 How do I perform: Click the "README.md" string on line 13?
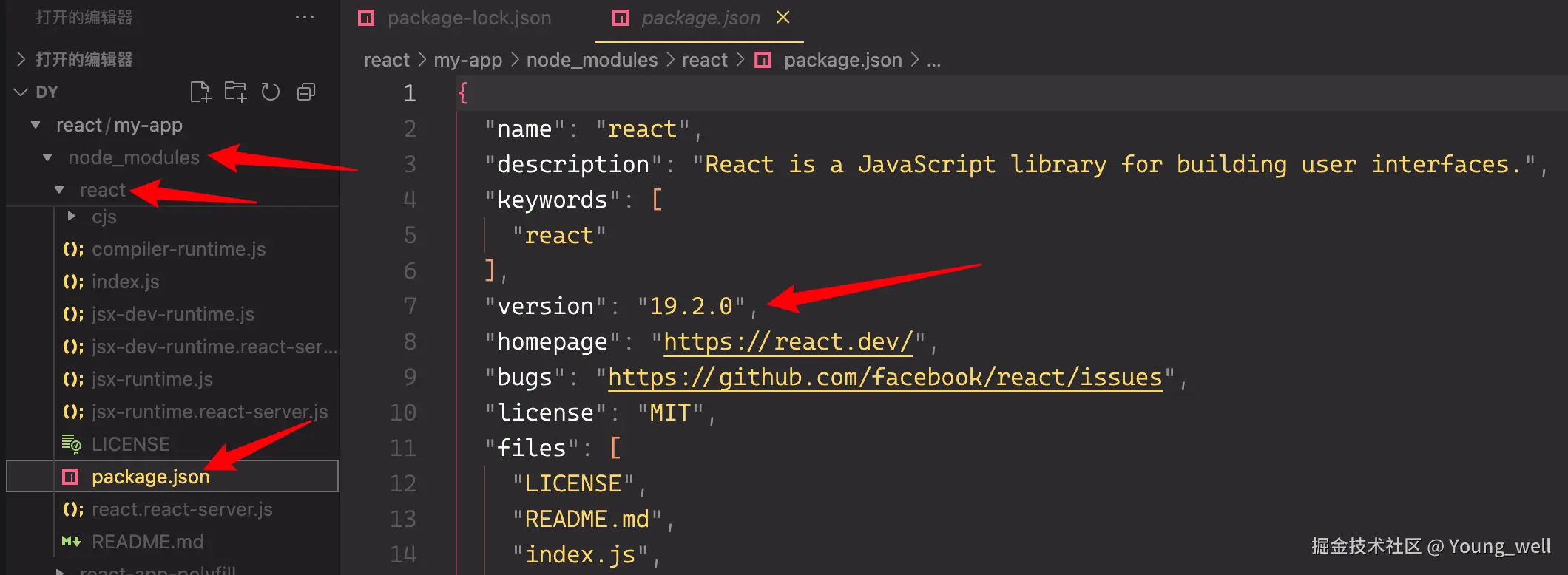[x=587, y=519]
